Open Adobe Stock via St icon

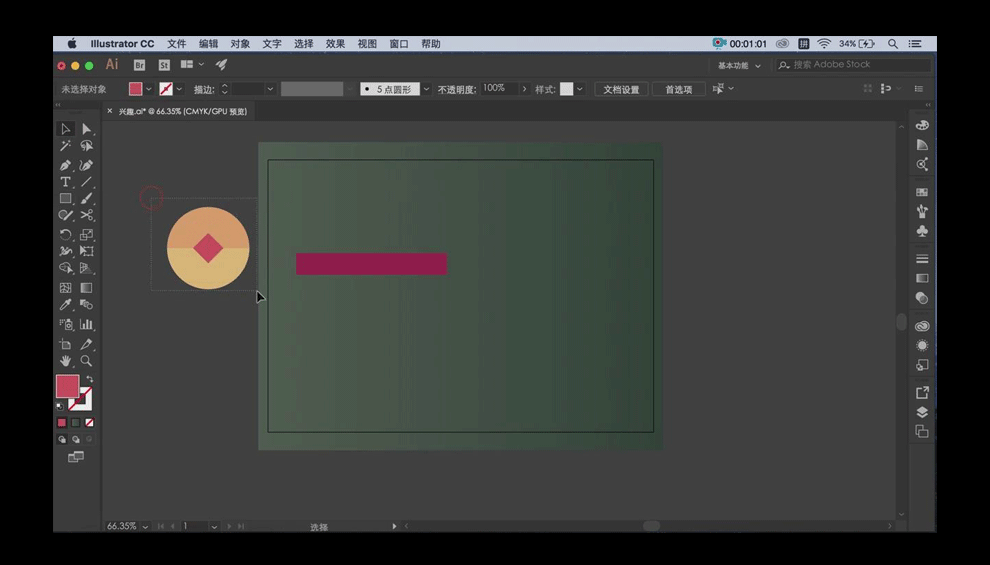coord(164,65)
